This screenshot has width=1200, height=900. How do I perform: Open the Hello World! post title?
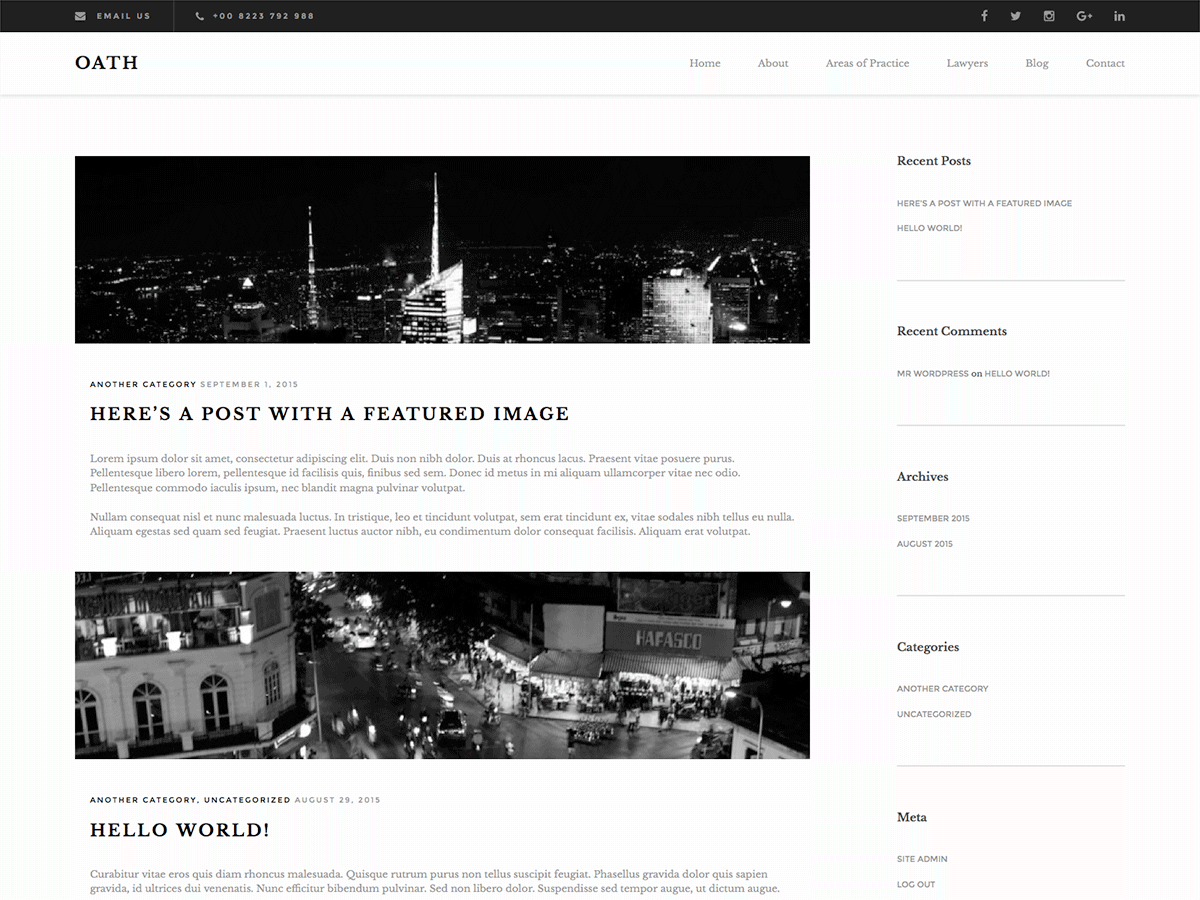pyautogui.click(x=180, y=830)
